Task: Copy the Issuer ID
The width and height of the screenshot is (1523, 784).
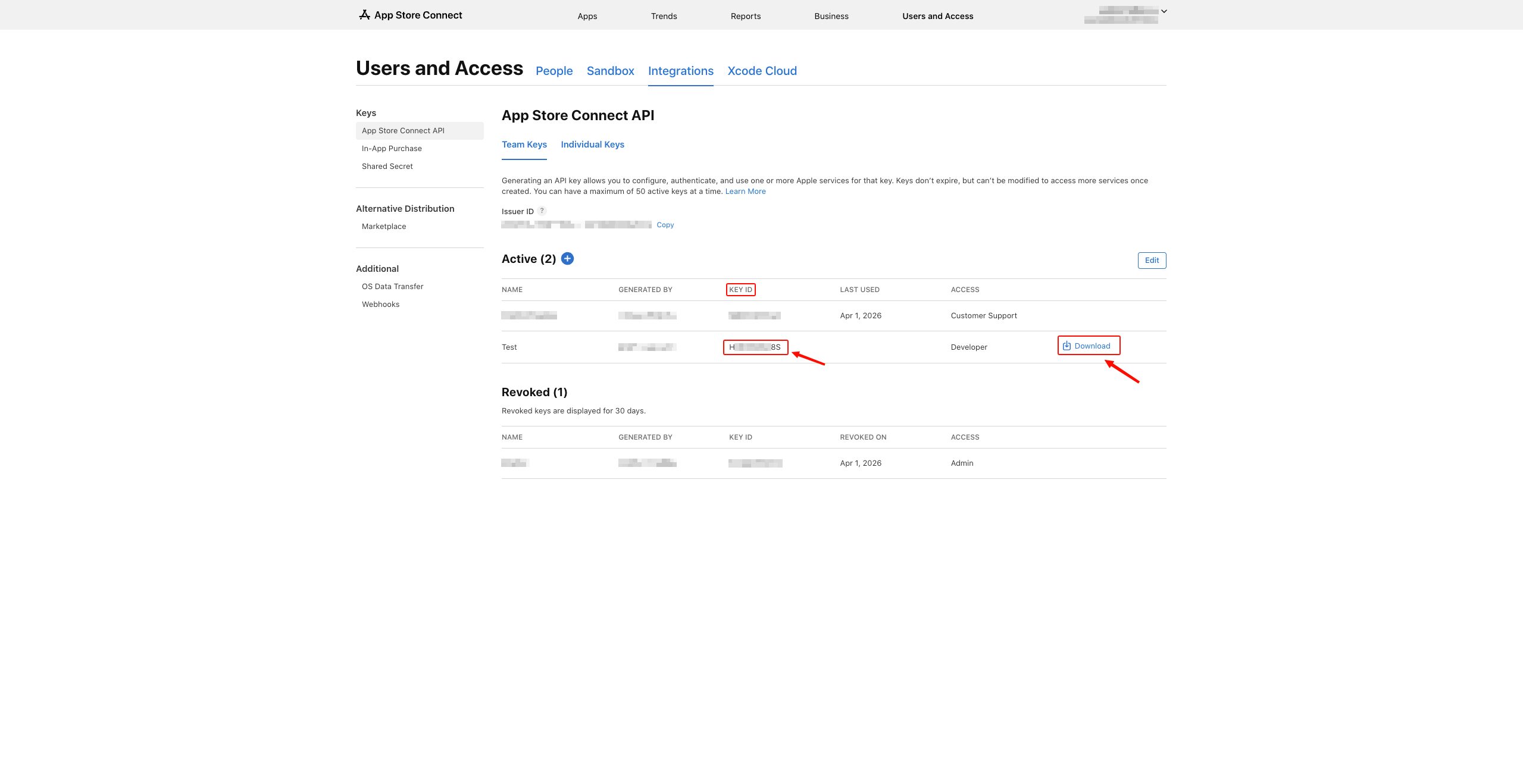Action: (665, 225)
